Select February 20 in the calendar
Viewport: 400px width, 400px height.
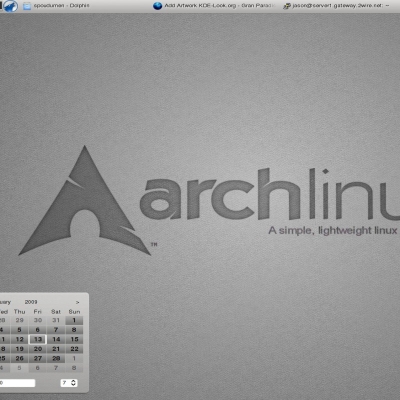38,349
